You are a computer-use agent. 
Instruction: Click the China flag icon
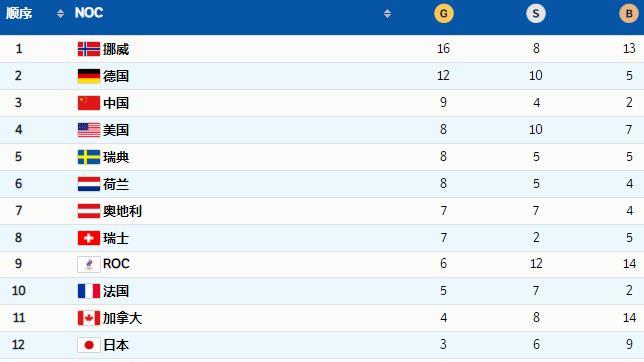tap(89, 103)
